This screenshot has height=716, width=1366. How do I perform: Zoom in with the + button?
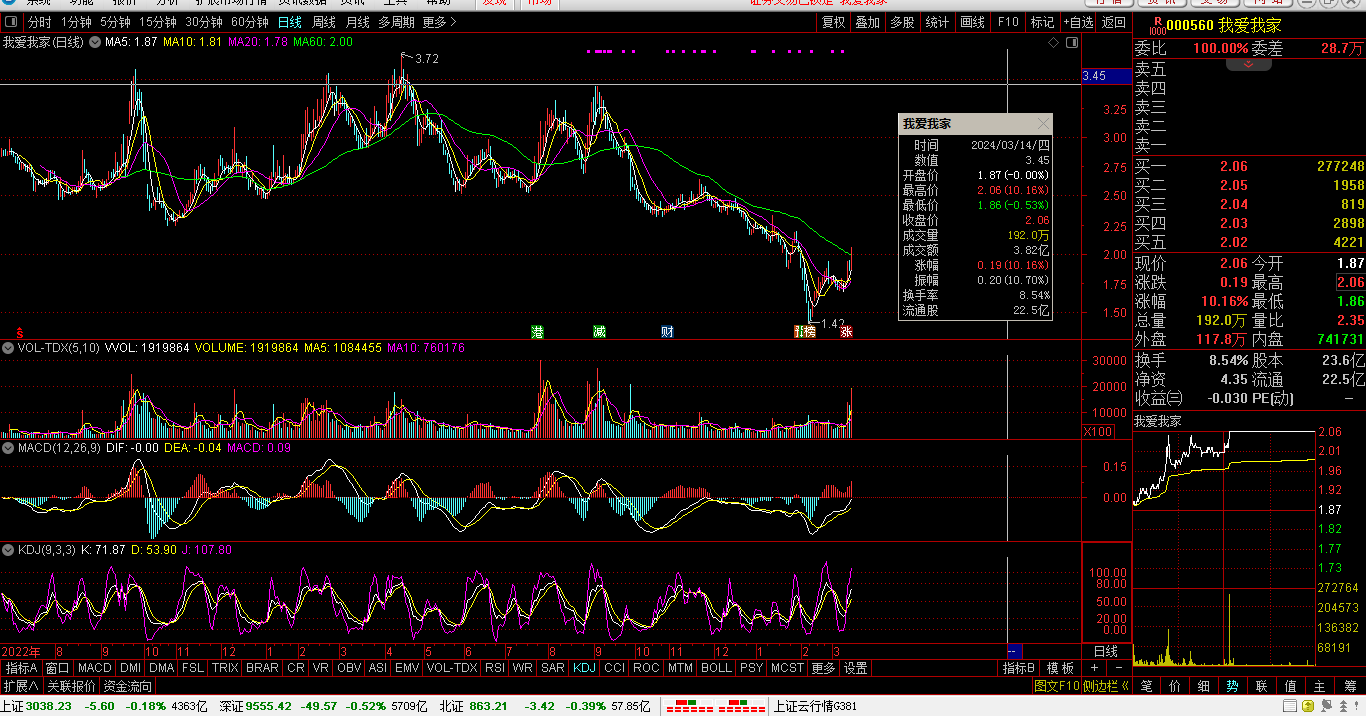coord(1094,668)
